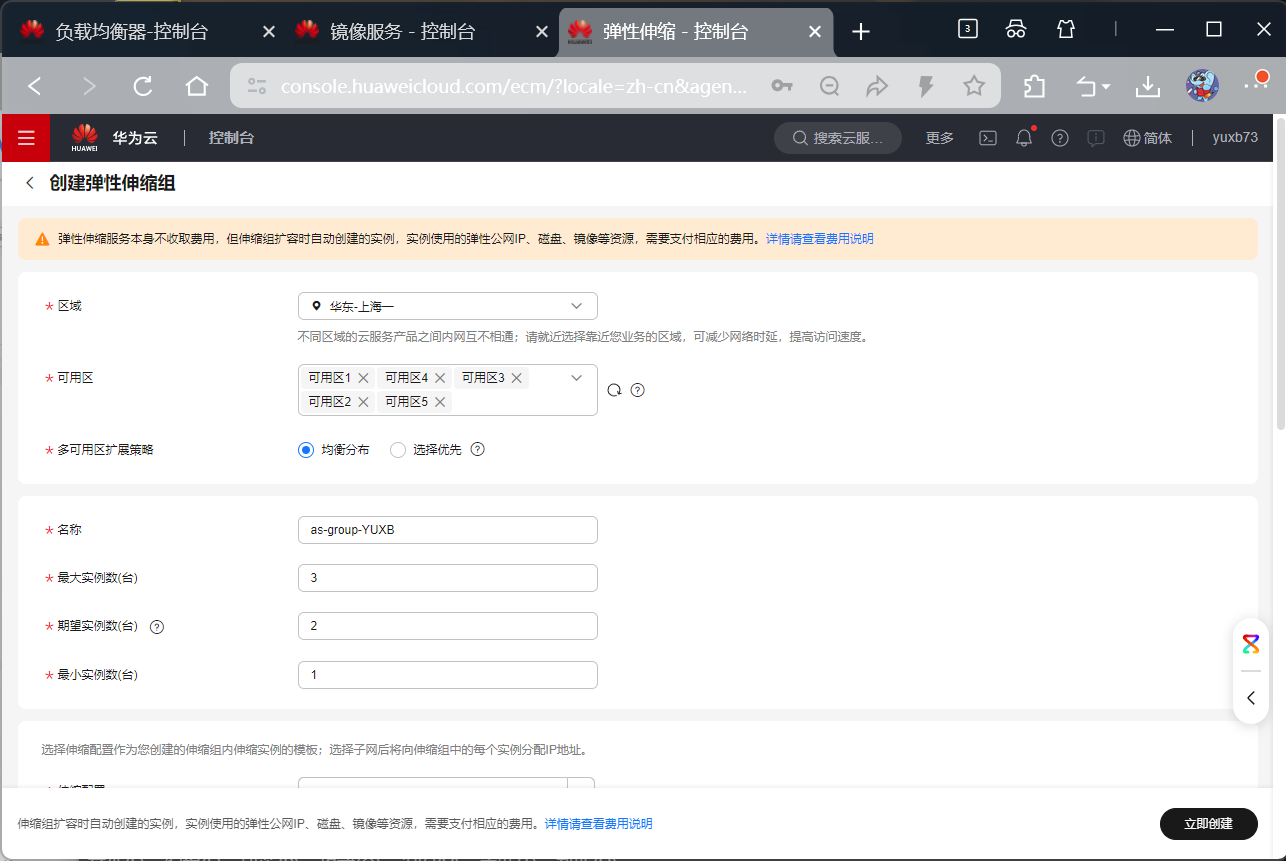Close the 镜像服务 - 控制台 tab
The height and width of the screenshot is (861, 1286).
tap(542, 31)
